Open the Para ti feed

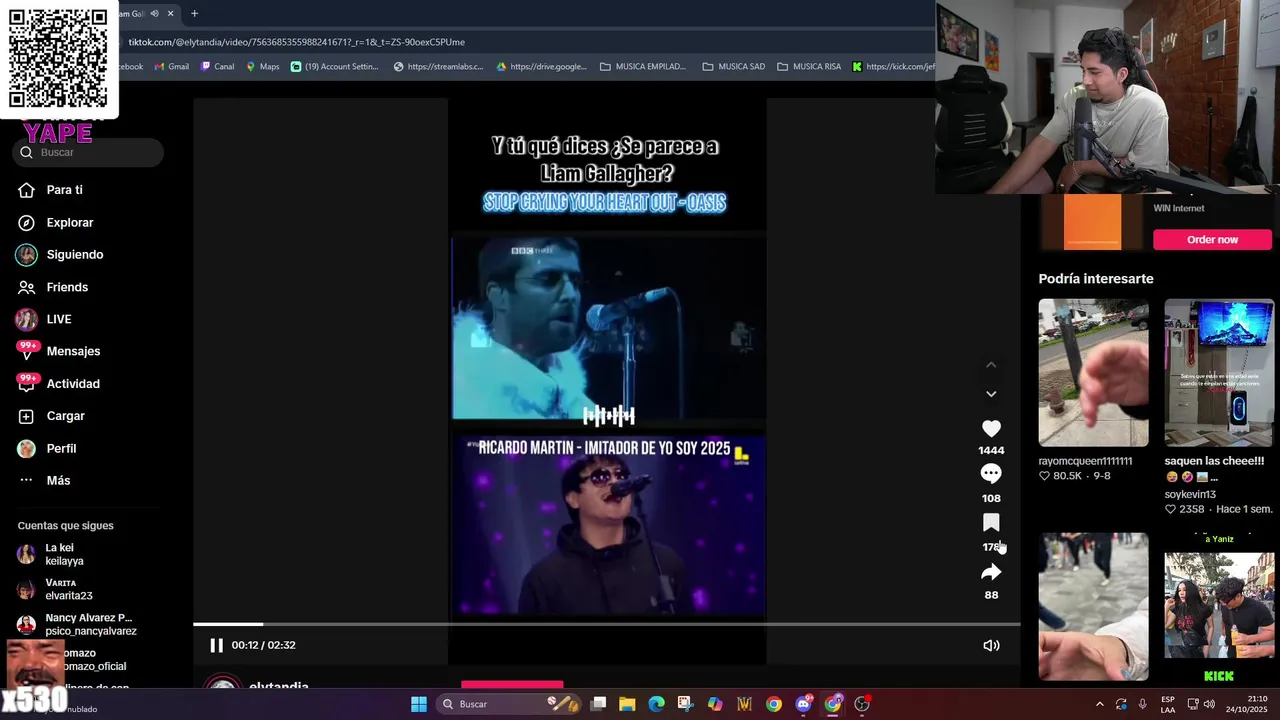[x=65, y=190]
